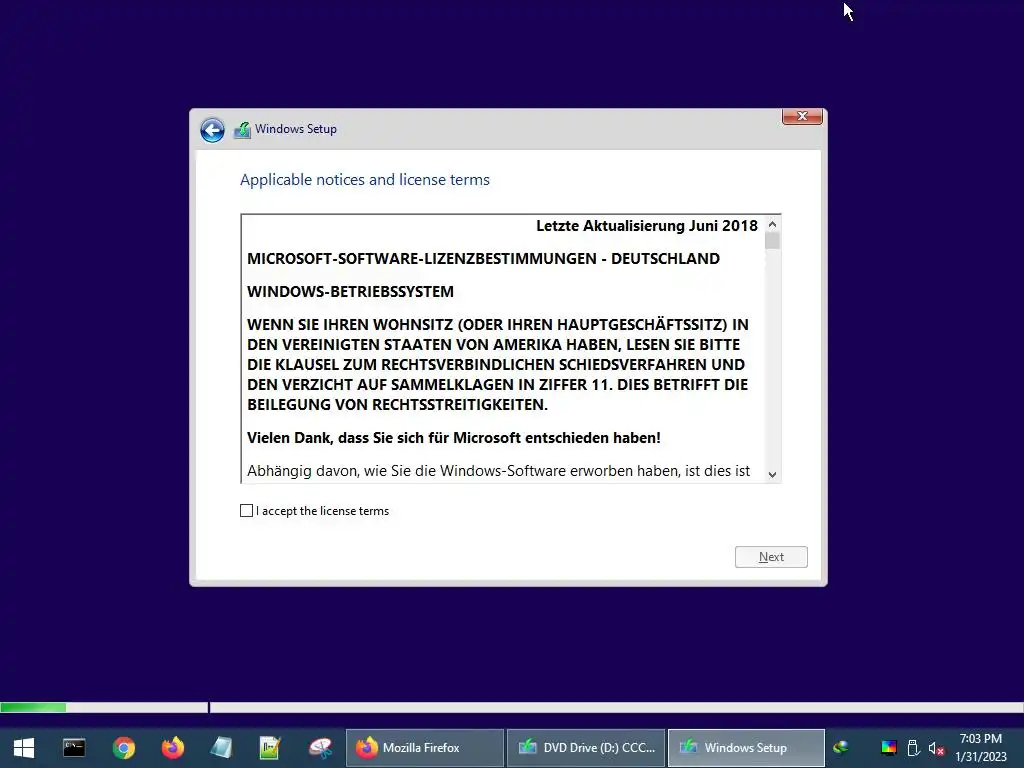Close the Windows Setup dialog

[x=802, y=116]
